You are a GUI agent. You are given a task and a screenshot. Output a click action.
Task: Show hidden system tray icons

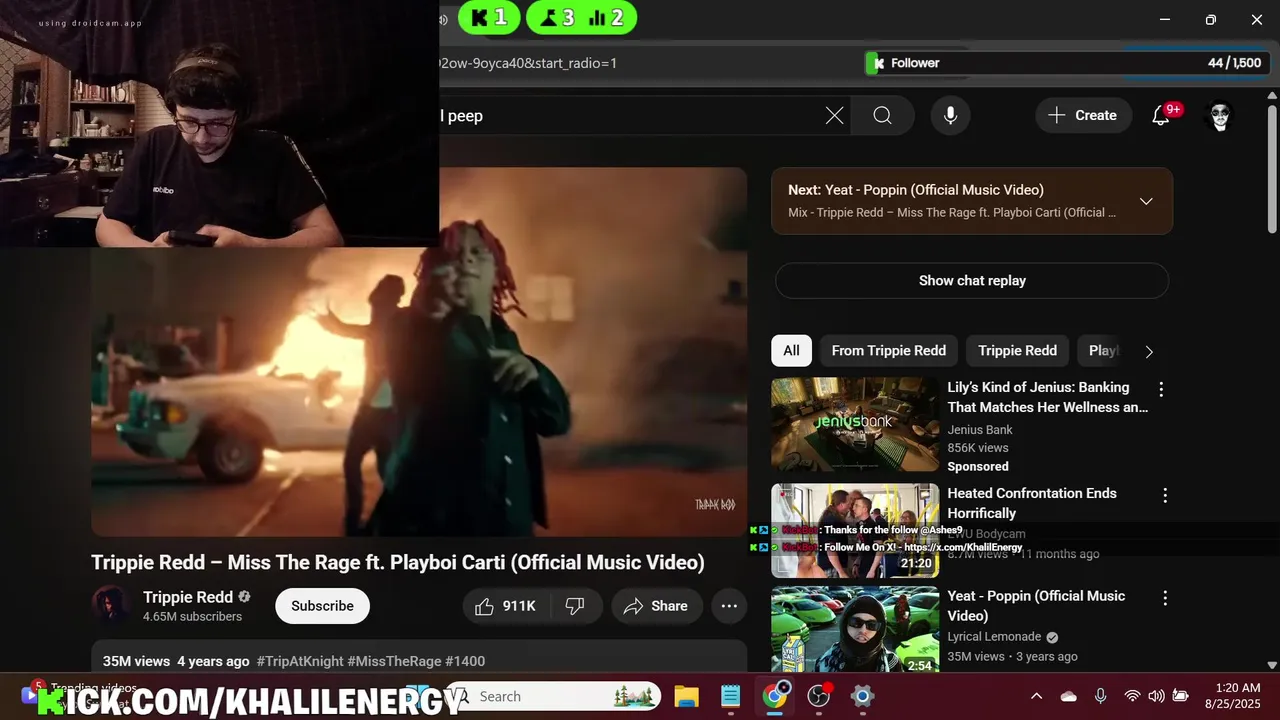click(x=1036, y=696)
